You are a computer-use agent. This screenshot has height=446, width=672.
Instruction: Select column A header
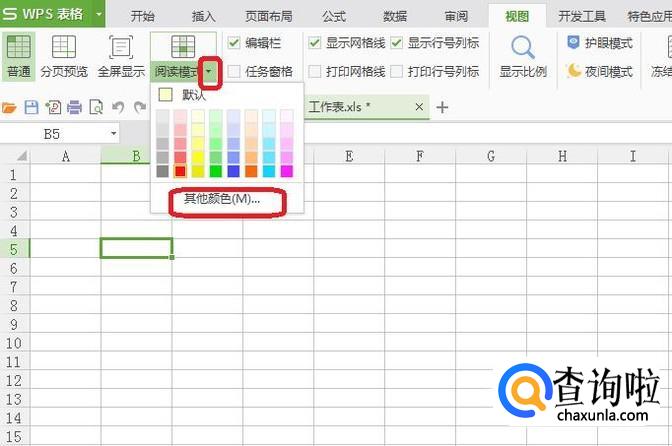[66, 156]
